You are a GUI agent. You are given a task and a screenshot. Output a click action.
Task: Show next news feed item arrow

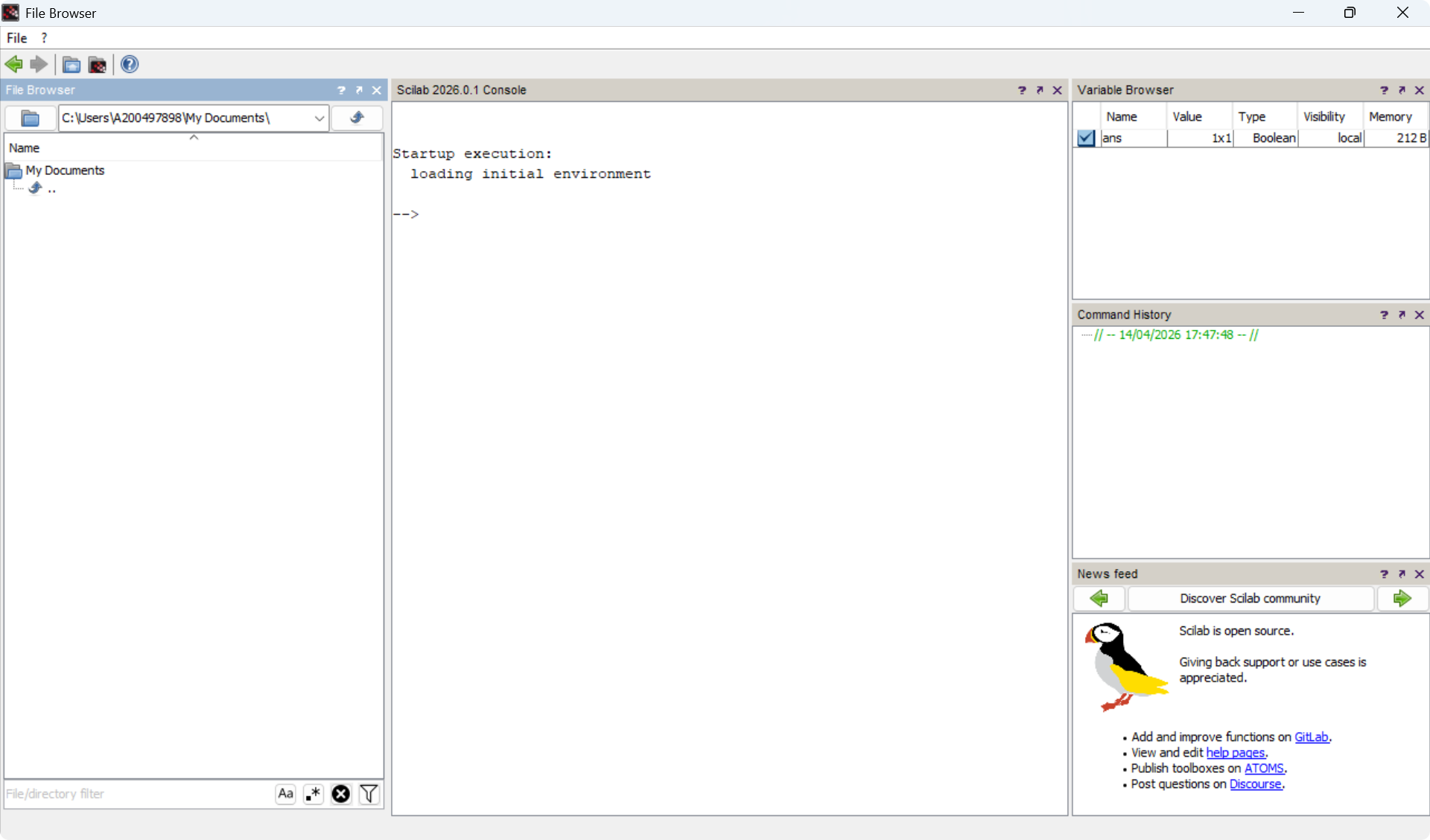click(x=1402, y=598)
